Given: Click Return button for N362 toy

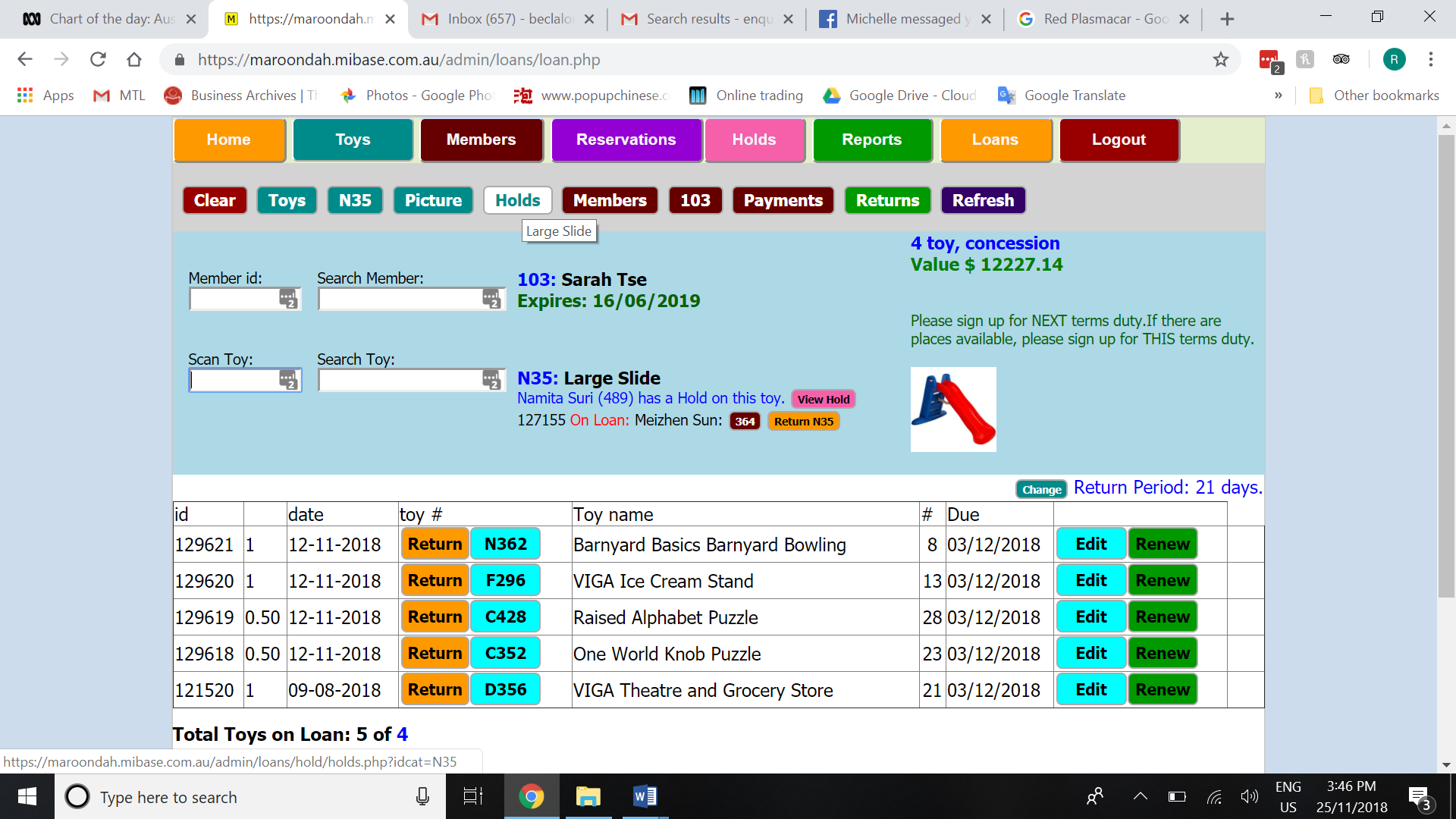Looking at the screenshot, I should (435, 544).
